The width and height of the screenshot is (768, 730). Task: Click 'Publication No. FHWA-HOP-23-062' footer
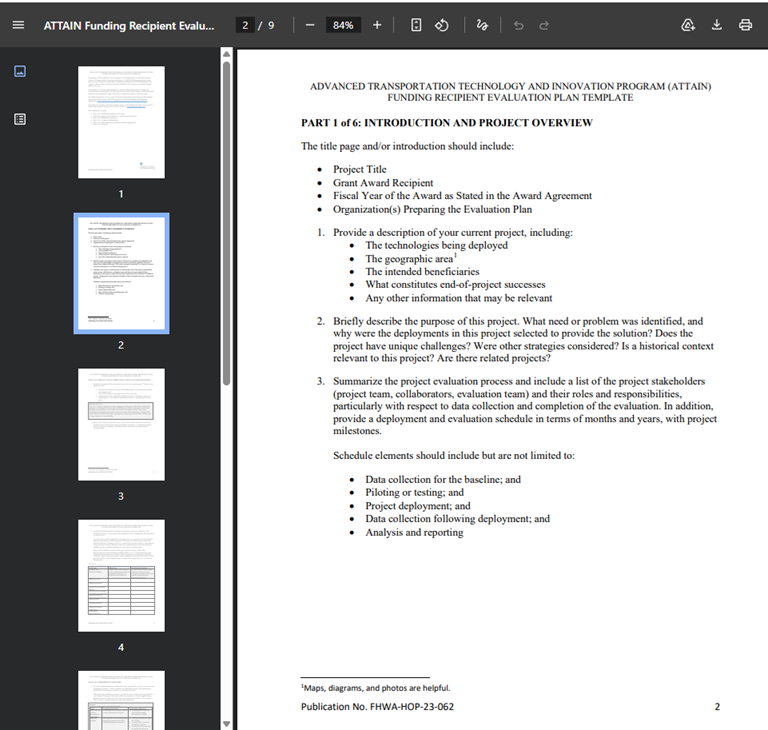pyautogui.click(x=377, y=706)
